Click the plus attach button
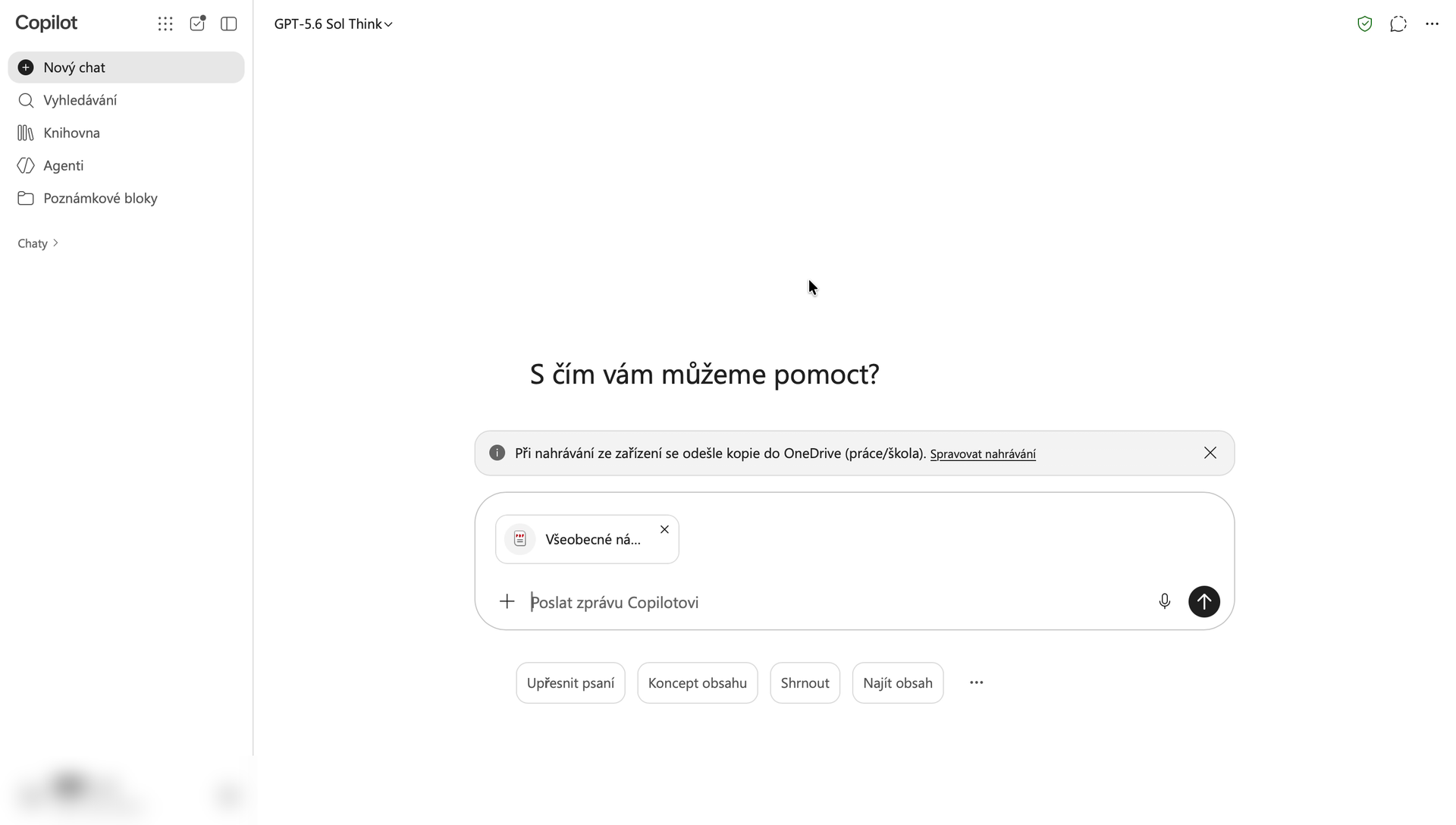Viewport: 1456px width, 825px height. pyautogui.click(x=507, y=602)
